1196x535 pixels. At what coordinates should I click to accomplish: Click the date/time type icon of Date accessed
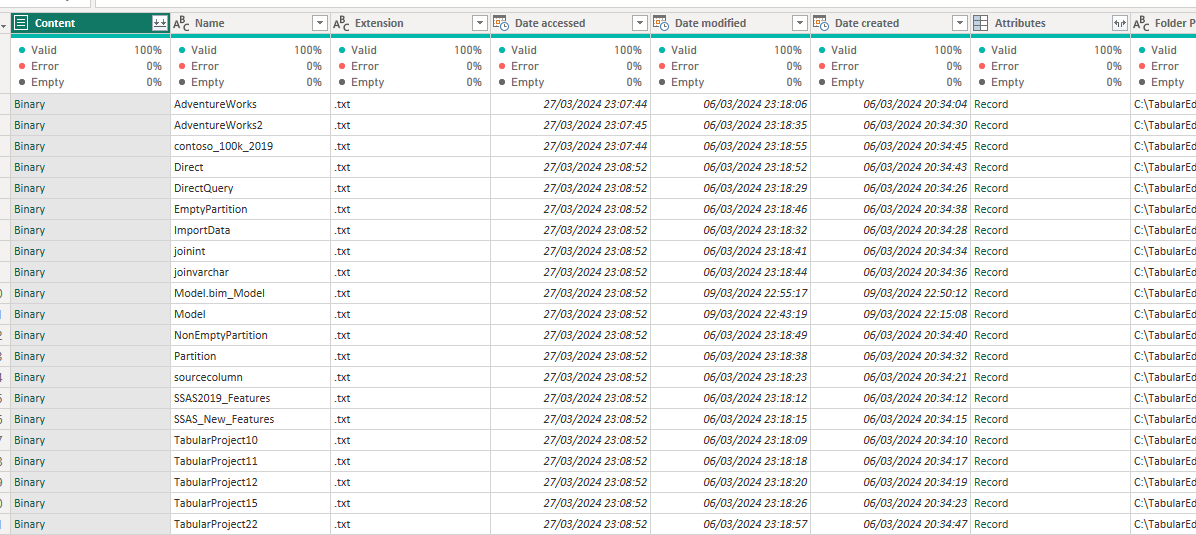[501, 24]
